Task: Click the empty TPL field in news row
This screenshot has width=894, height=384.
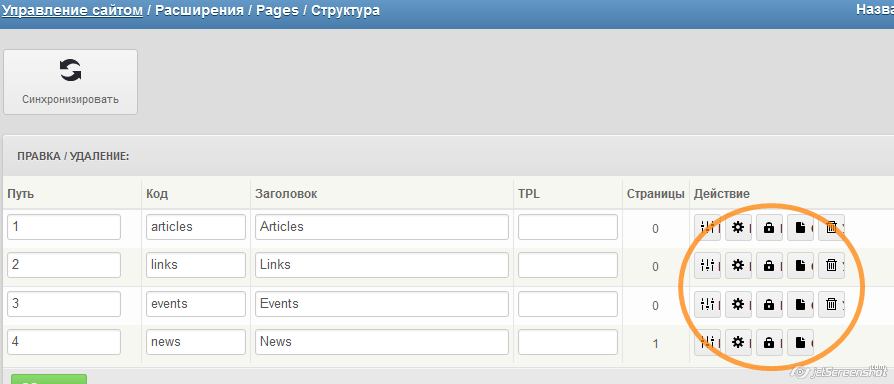Action: coord(568,342)
